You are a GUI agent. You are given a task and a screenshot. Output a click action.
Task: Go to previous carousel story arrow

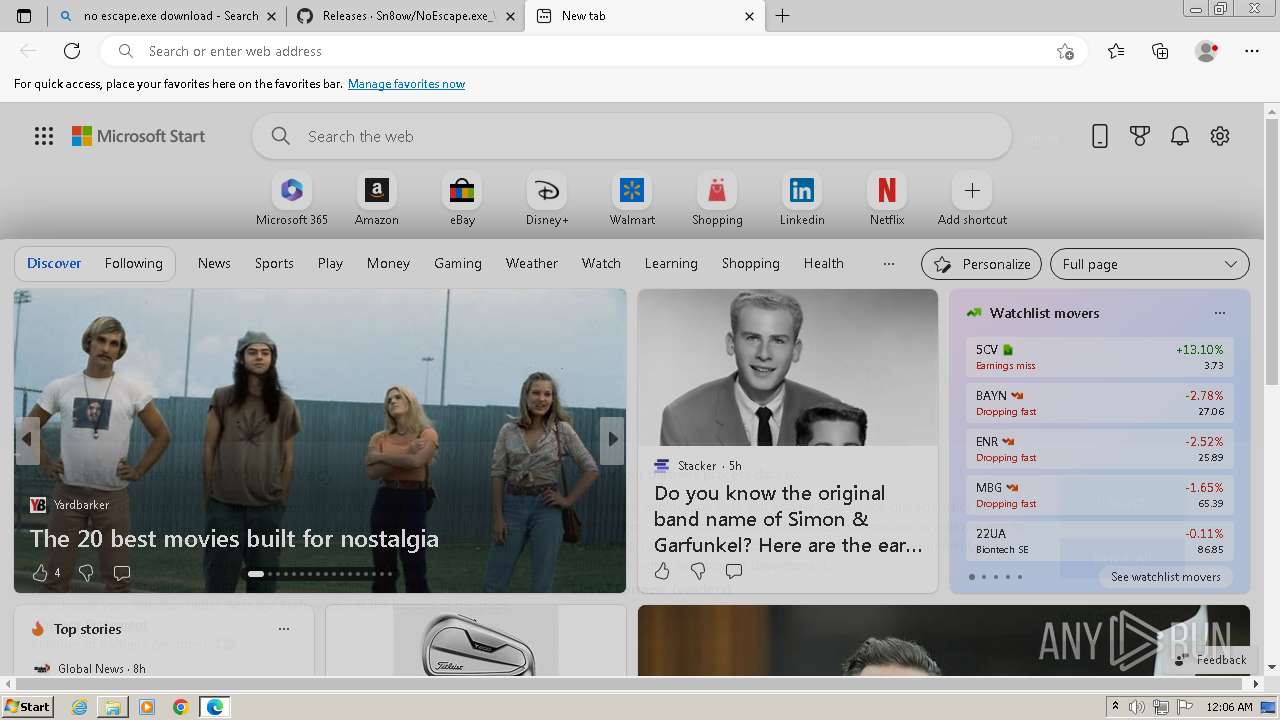point(27,438)
